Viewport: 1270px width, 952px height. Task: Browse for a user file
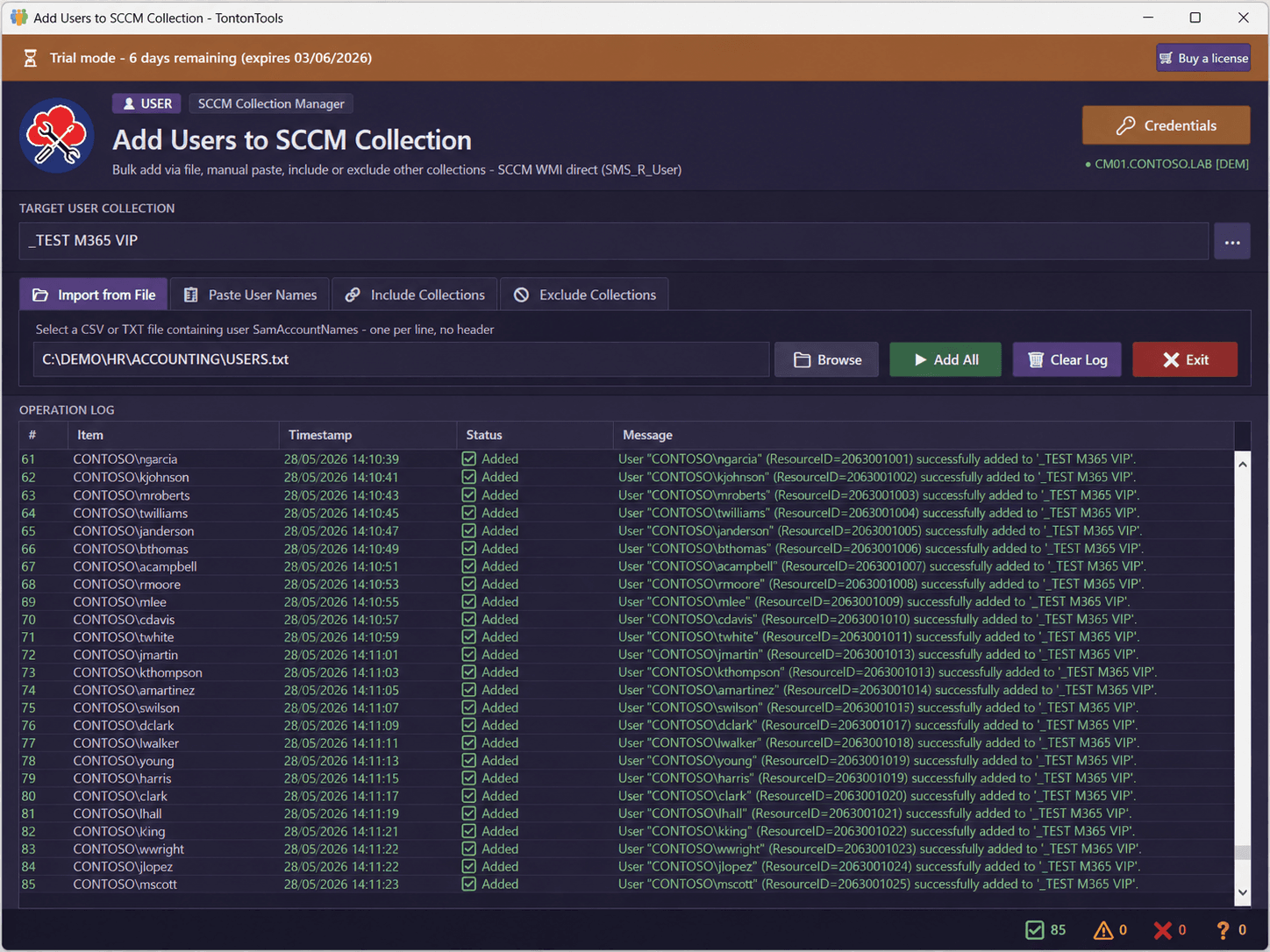(x=827, y=359)
